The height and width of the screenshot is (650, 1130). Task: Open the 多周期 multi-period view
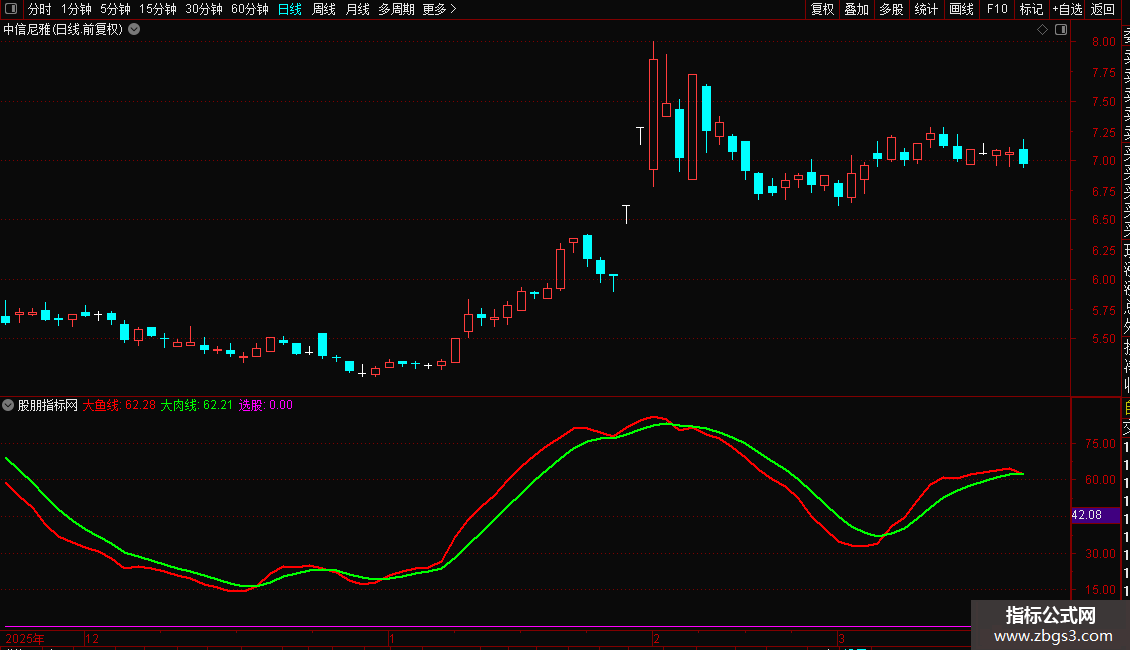point(396,9)
